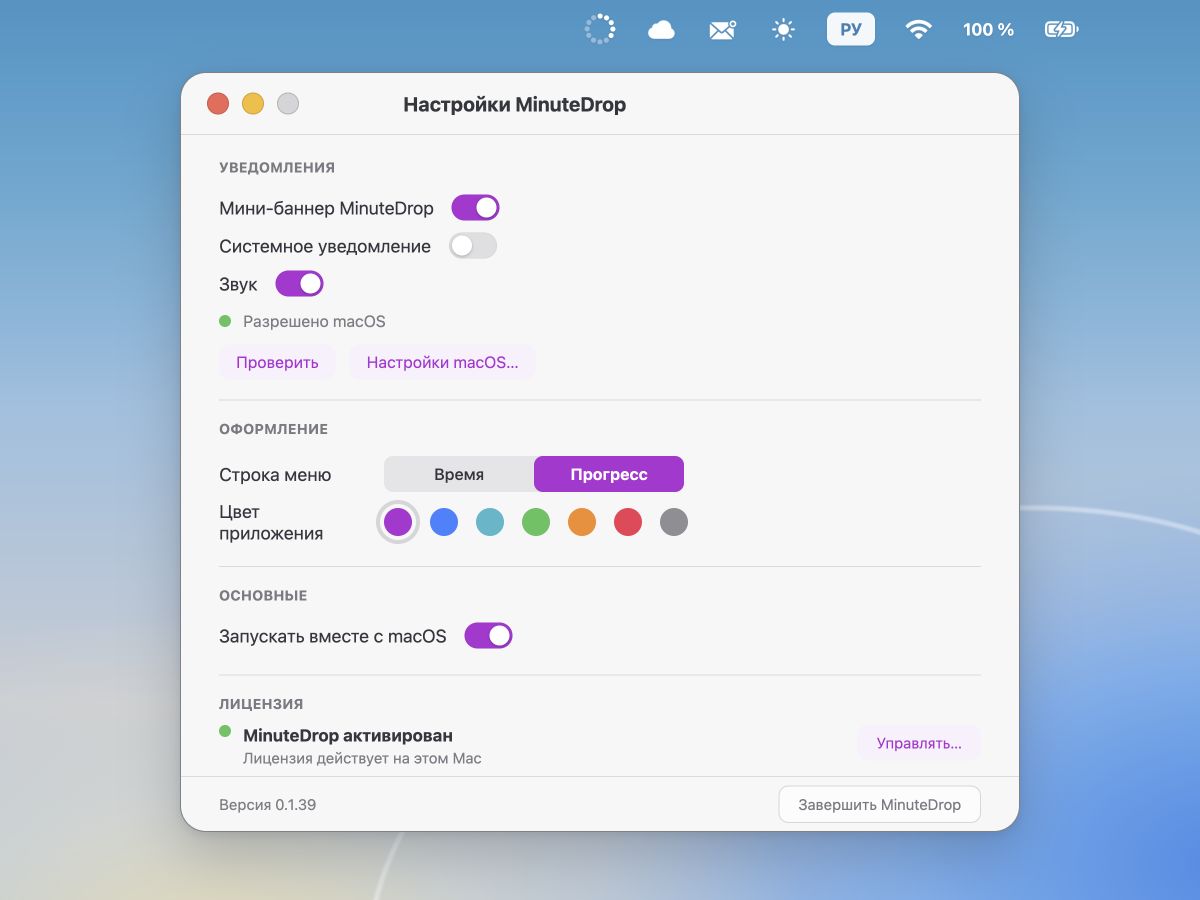Toggle the Запускать вместе с macOS switch
This screenshot has width=1200, height=900.
coord(488,636)
